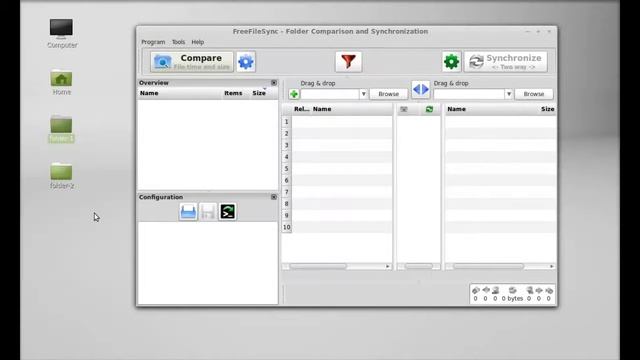This screenshot has width=640, height=360.
Task: Click left grid horizontal scrollbar
Action: tap(318, 267)
